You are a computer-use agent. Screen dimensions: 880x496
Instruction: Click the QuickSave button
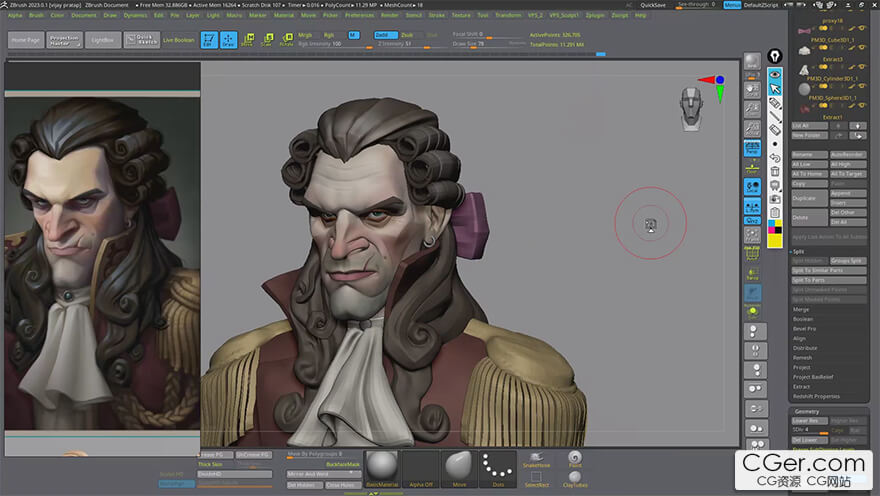653,4
